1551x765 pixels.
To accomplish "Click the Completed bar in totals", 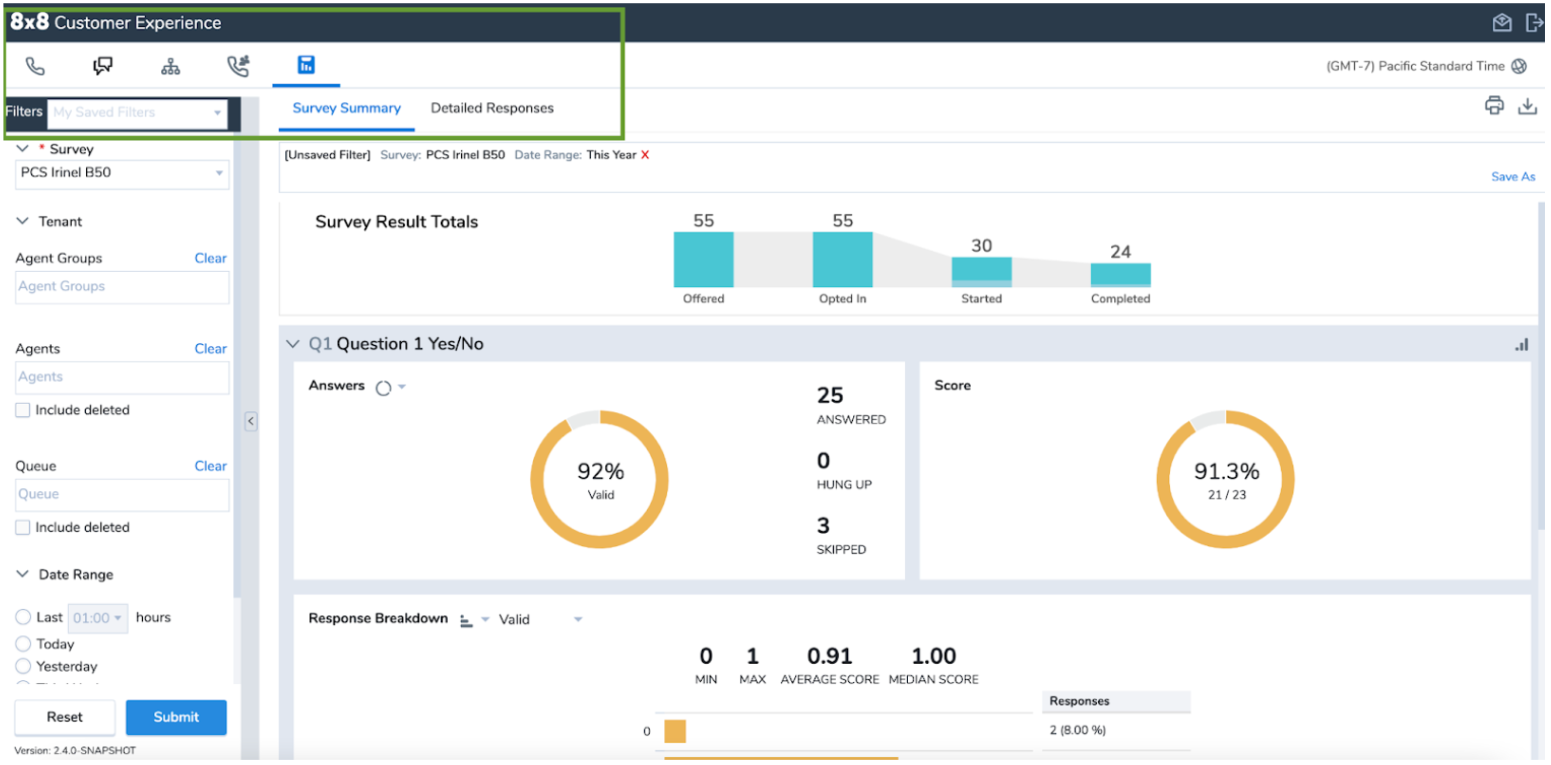I will [x=1120, y=275].
